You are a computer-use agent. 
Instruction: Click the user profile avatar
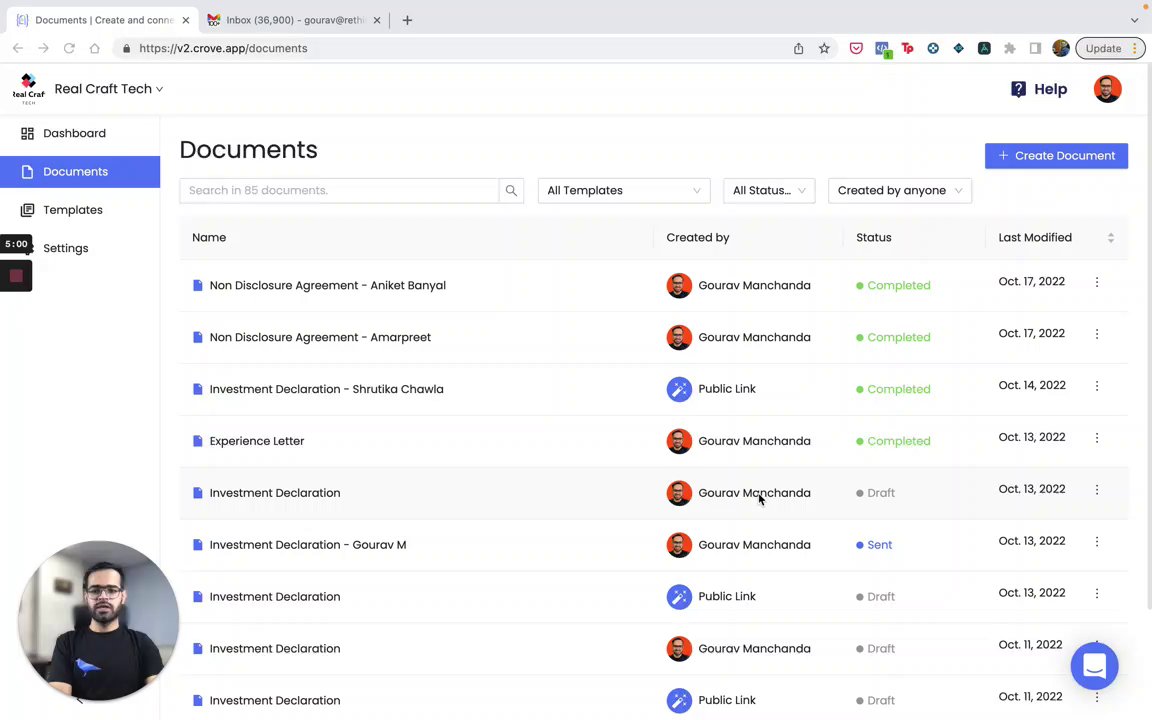click(1107, 89)
